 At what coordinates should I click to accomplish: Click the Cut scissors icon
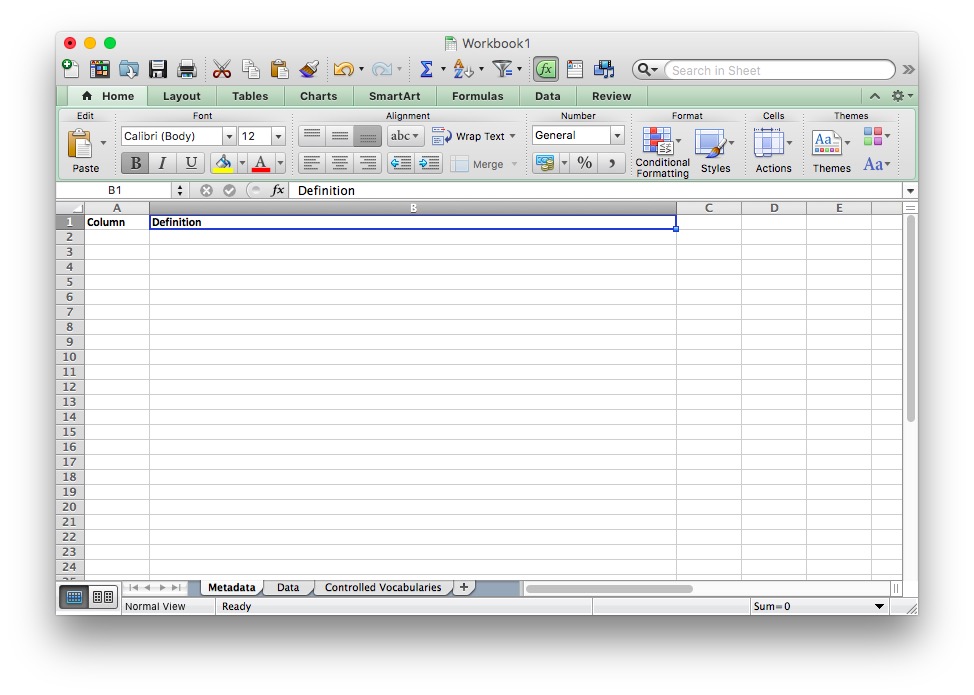coord(222,69)
